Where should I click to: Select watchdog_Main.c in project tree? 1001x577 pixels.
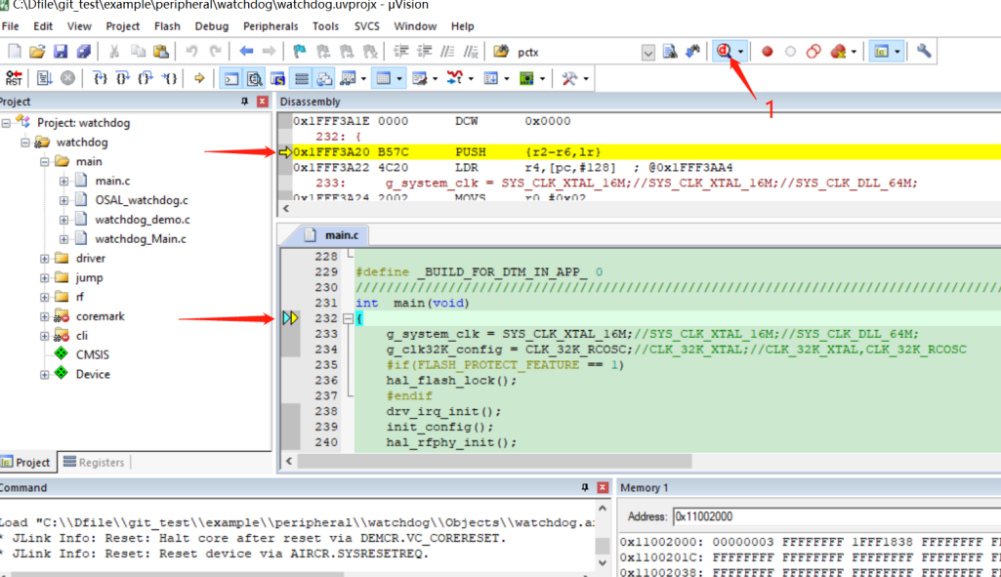(x=140, y=239)
